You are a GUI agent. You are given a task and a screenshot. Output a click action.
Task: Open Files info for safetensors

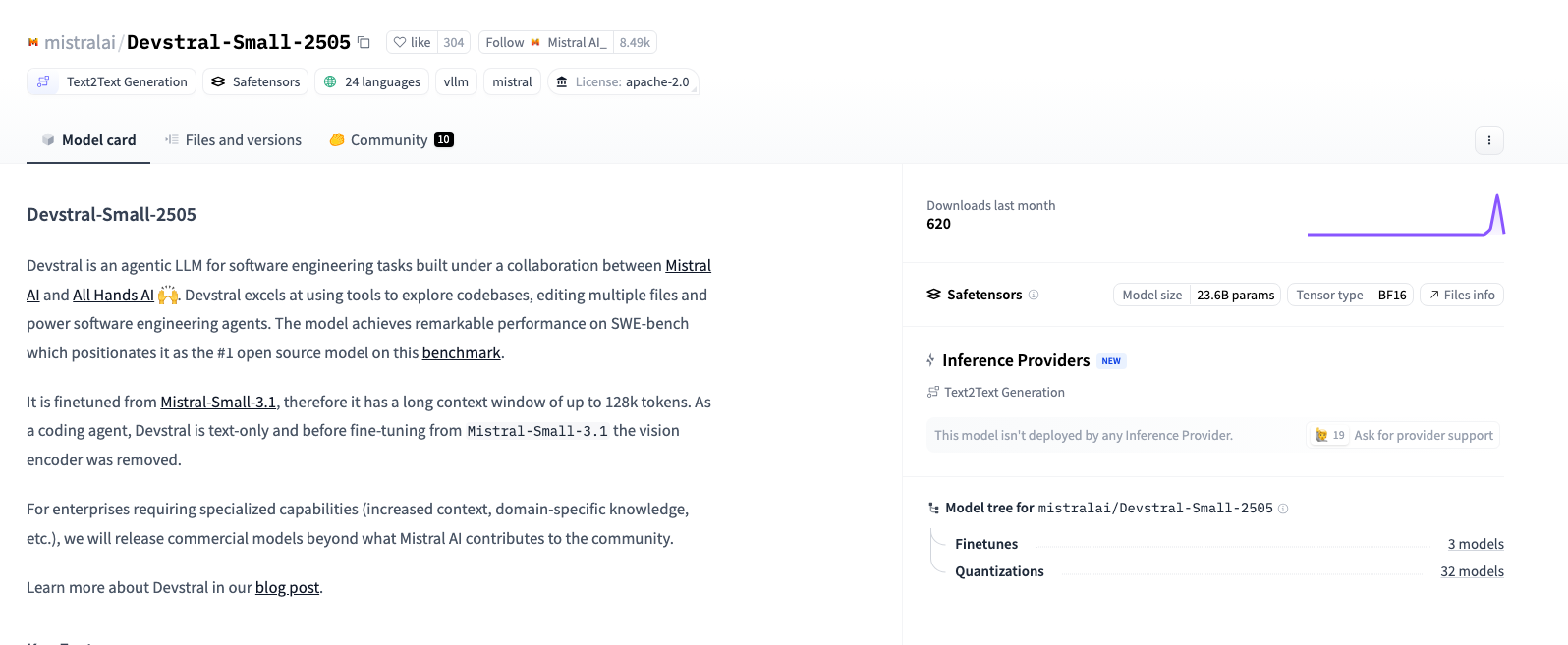pos(1461,295)
